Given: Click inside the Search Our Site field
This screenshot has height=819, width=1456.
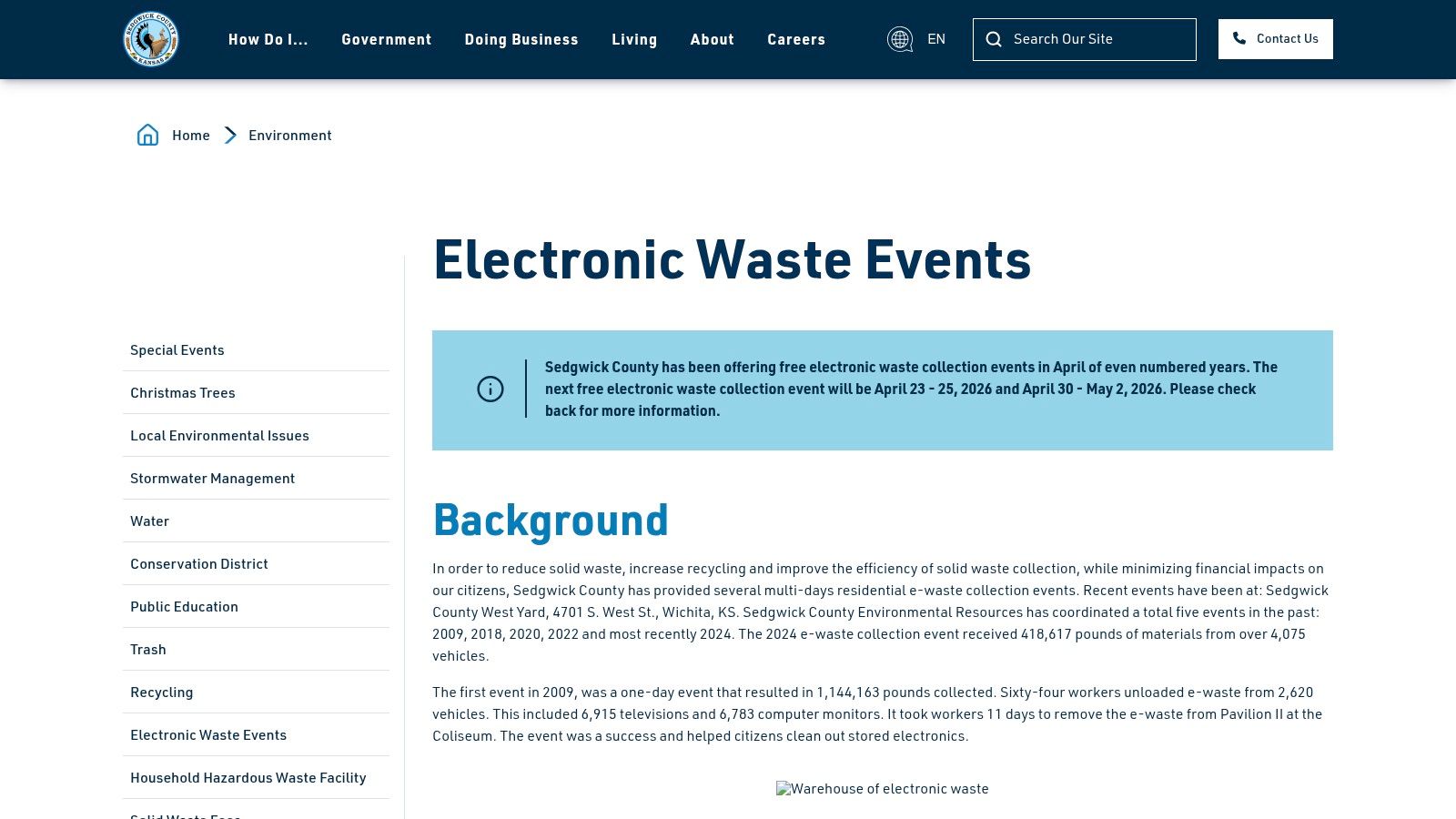Looking at the screenshot, I should [1083, 39].
